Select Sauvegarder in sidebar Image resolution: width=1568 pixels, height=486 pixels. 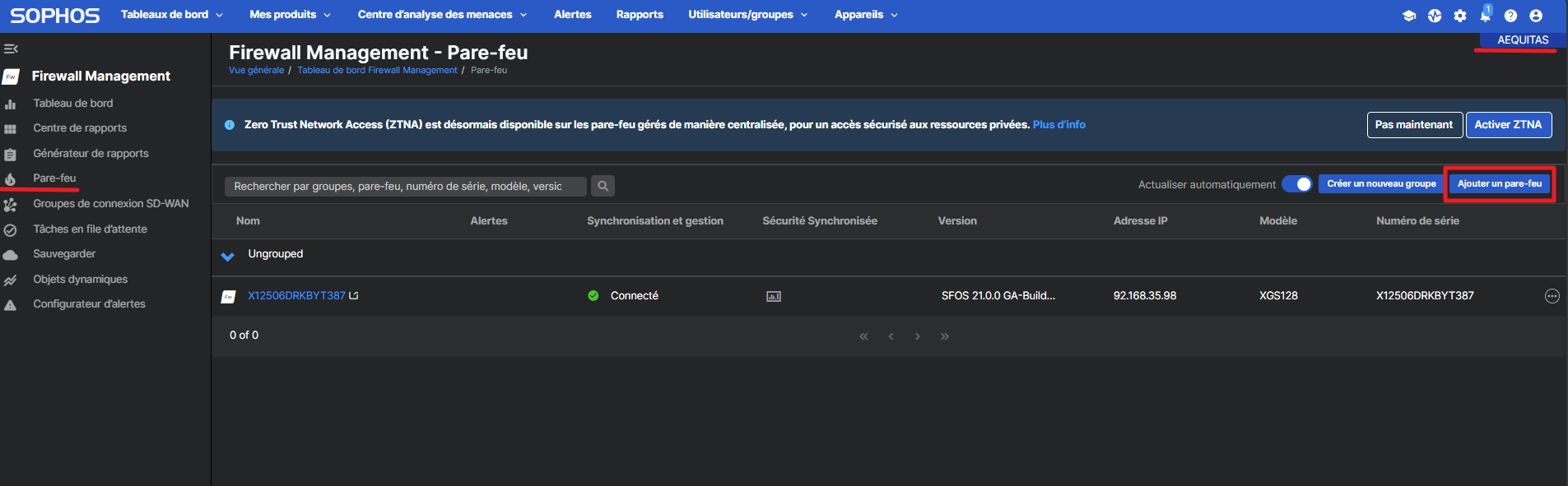click(64, 254)
